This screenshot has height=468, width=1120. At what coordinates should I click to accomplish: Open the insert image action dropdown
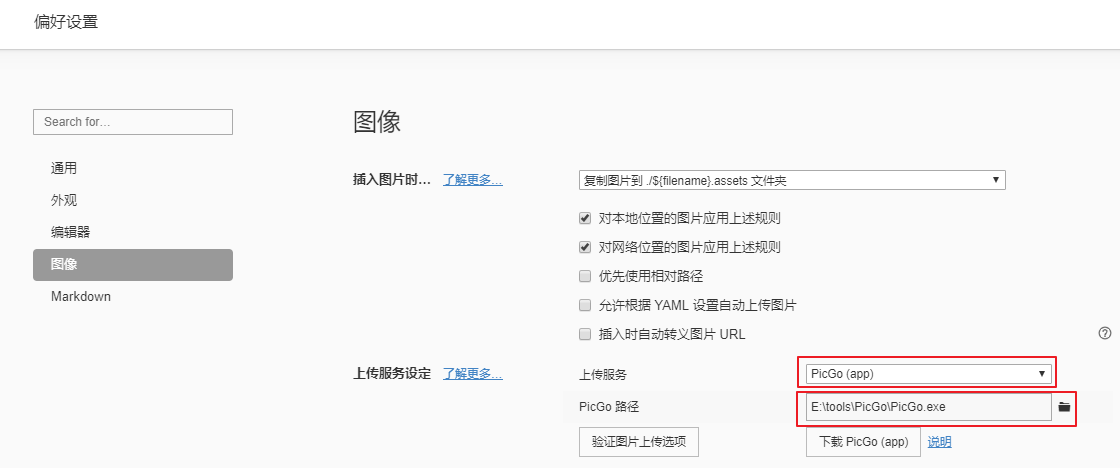click(792, 180)
